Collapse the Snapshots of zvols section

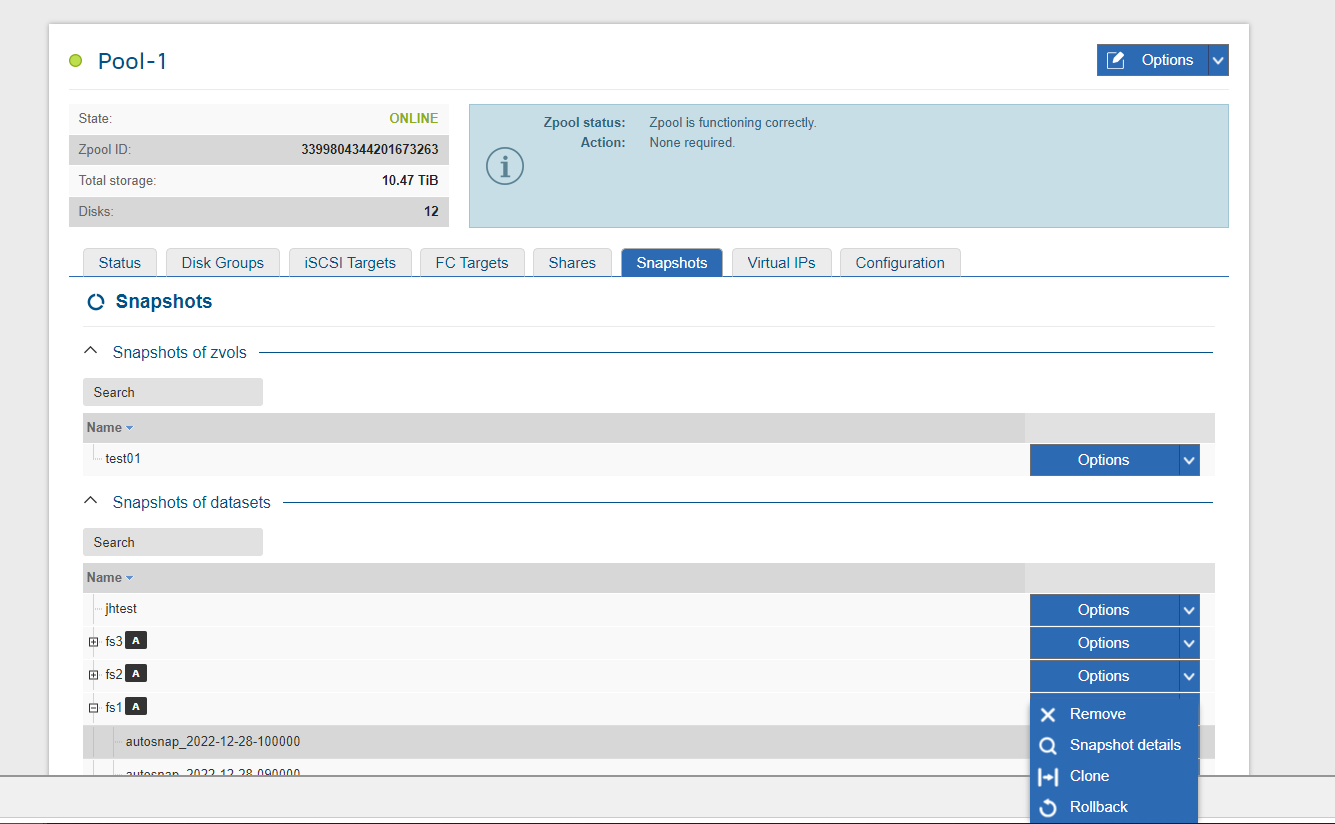coord(91,351)
